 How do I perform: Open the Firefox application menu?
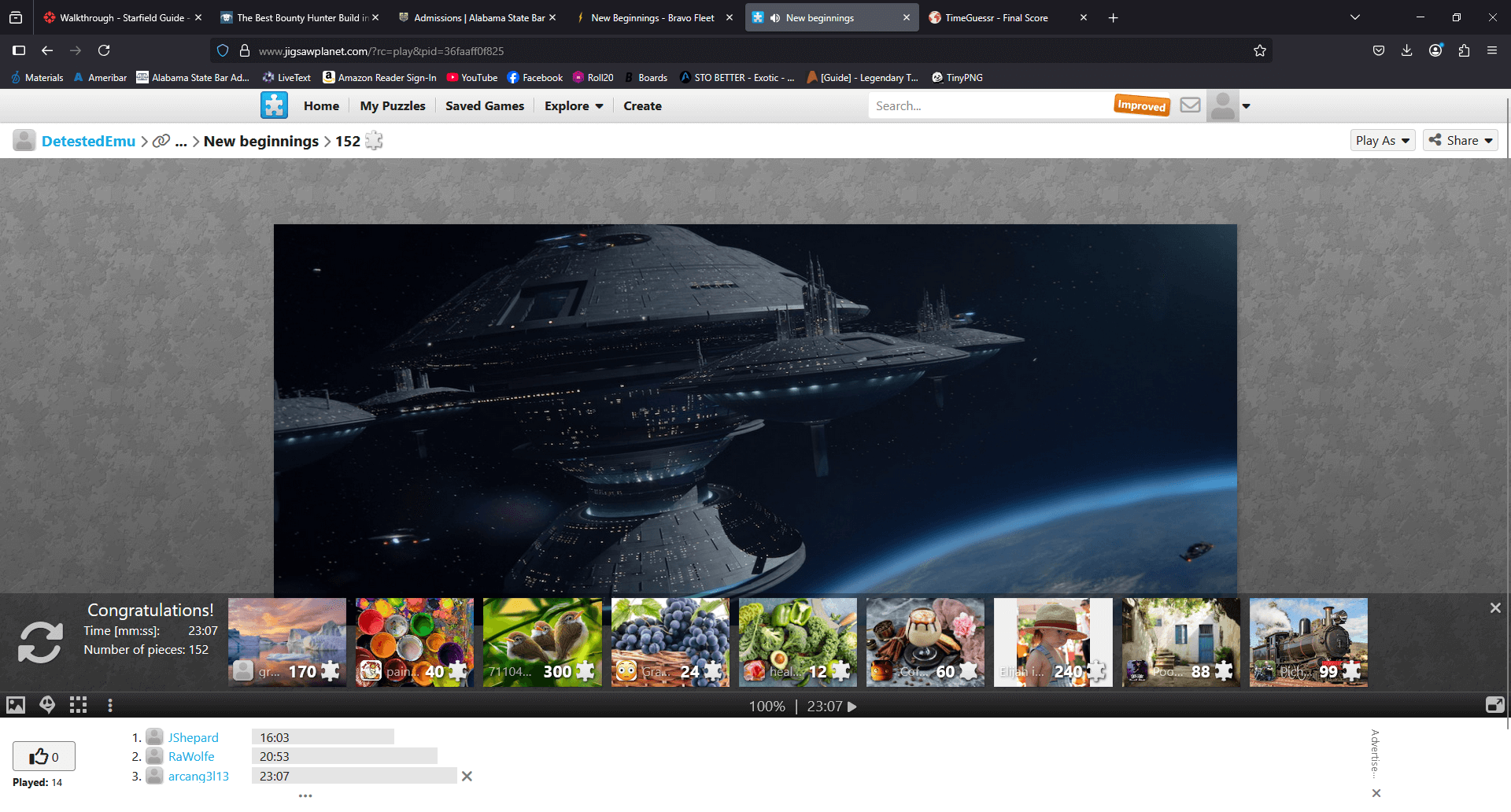tap(1492, 50)
